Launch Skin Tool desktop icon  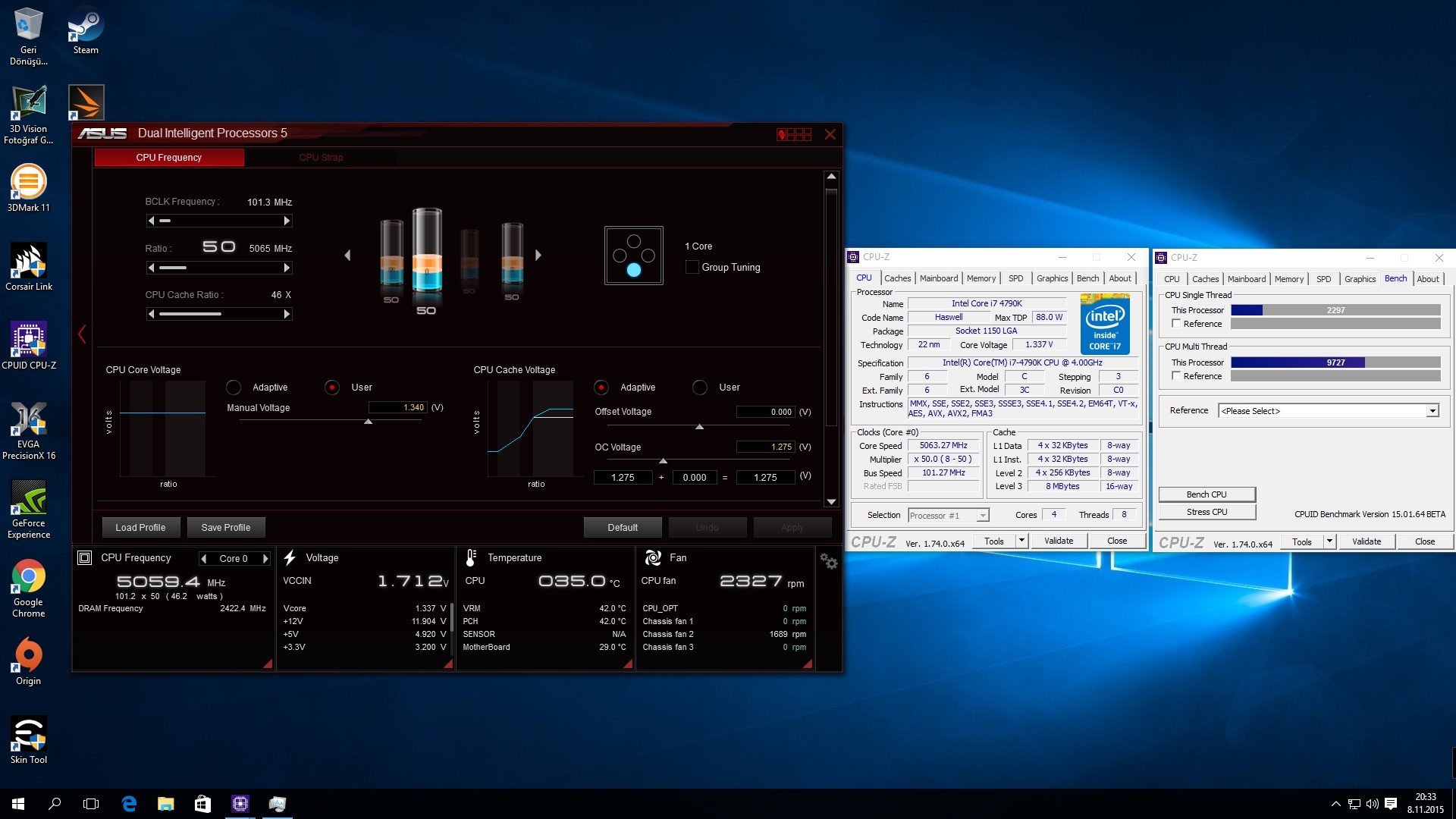(x=29, y=740)
